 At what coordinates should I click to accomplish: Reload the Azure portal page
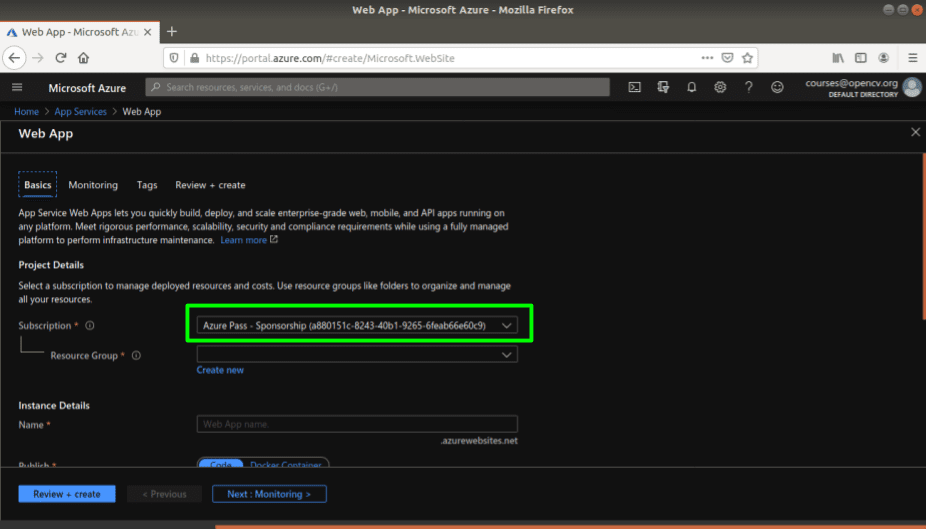point(60,58)
